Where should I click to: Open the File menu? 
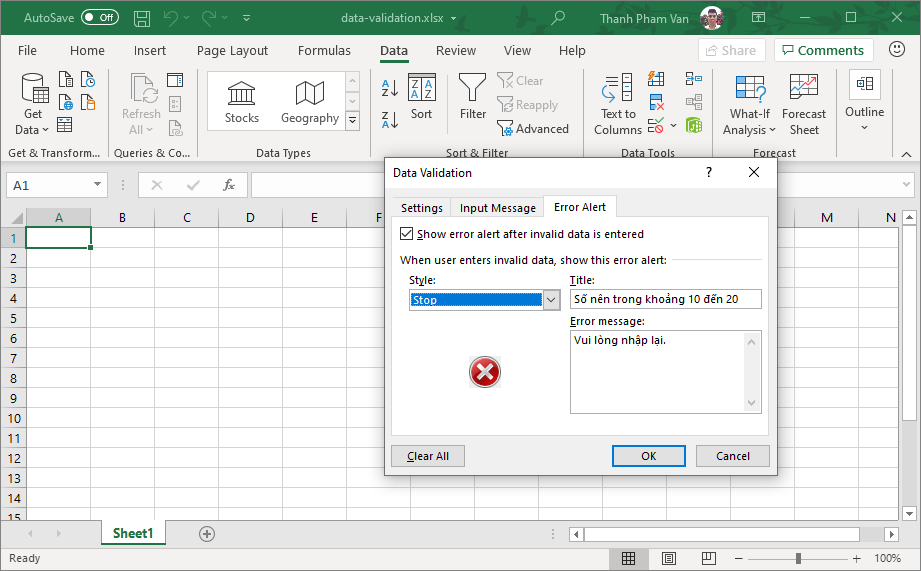27,51
